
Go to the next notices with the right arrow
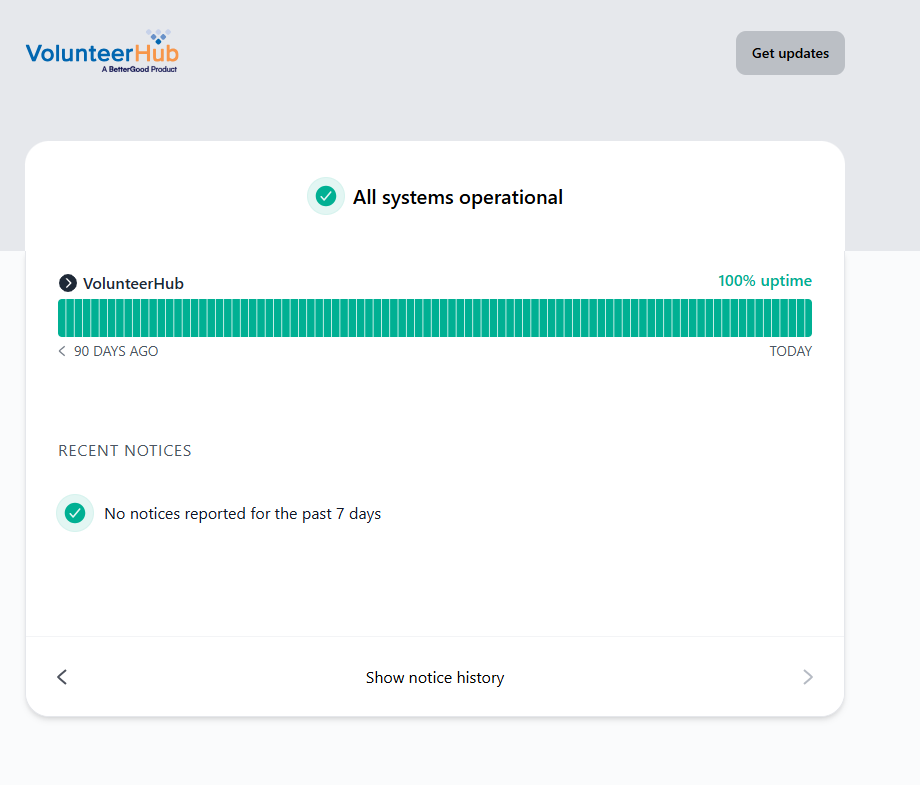[x=808, y=677]
